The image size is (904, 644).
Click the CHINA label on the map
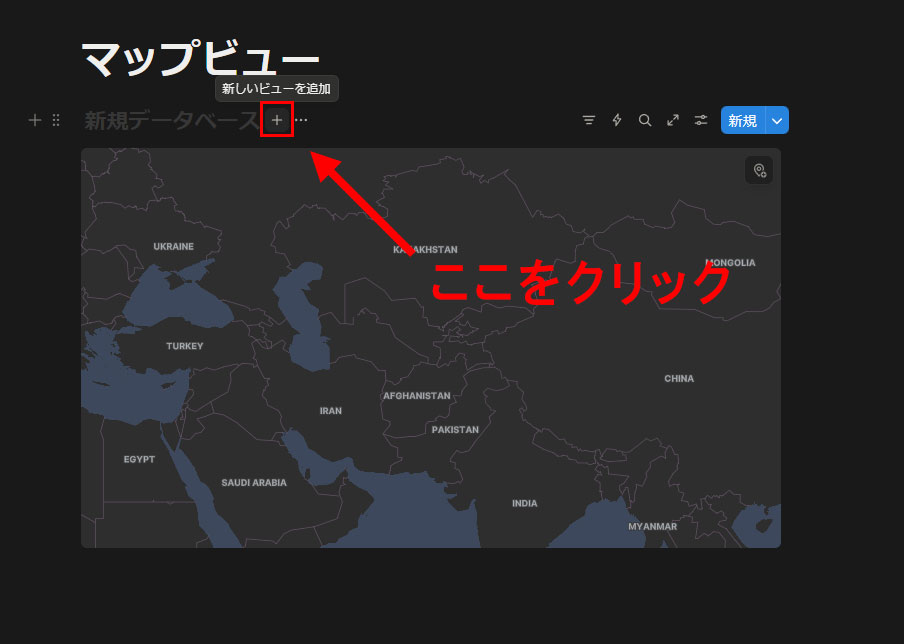679,379
